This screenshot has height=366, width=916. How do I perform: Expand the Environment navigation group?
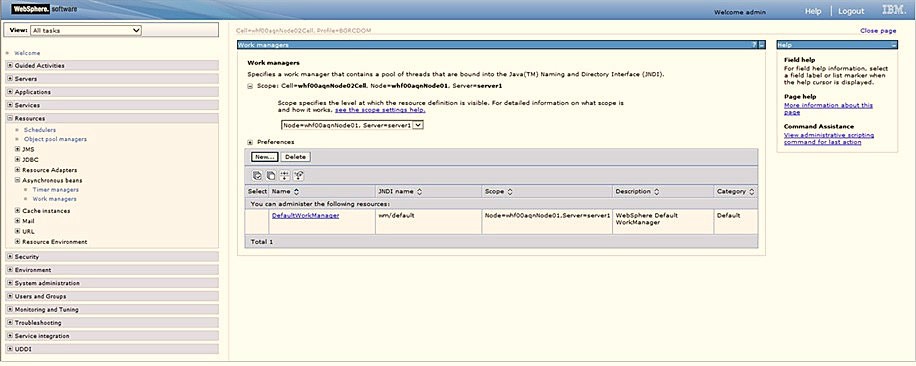pos(10,270)
